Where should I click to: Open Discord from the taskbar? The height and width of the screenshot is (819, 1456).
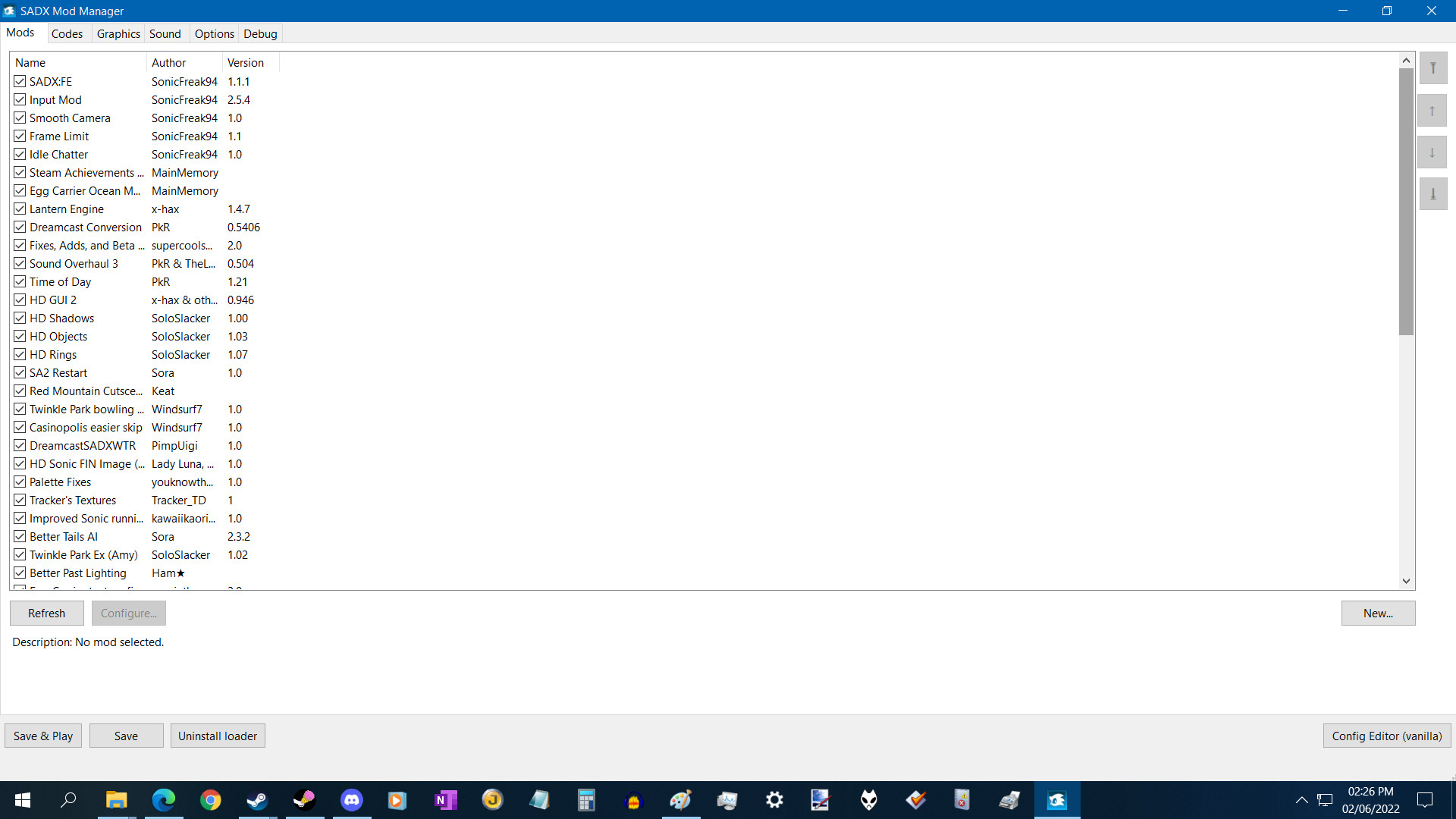click(x=351, y=800)
